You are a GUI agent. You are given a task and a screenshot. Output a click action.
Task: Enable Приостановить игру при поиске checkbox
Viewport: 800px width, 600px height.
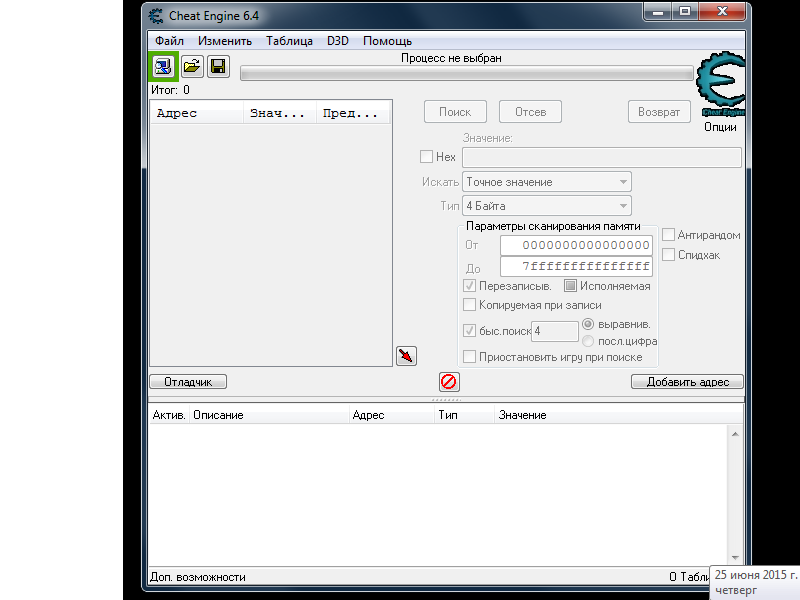coord(469,357)
